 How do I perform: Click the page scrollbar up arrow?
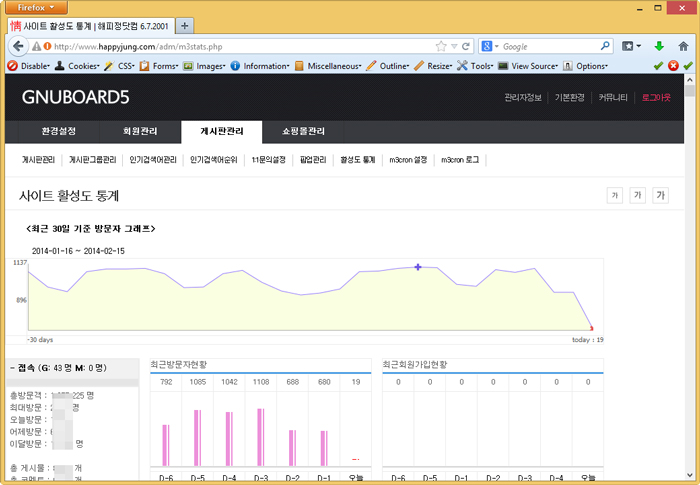pos(690,79)
